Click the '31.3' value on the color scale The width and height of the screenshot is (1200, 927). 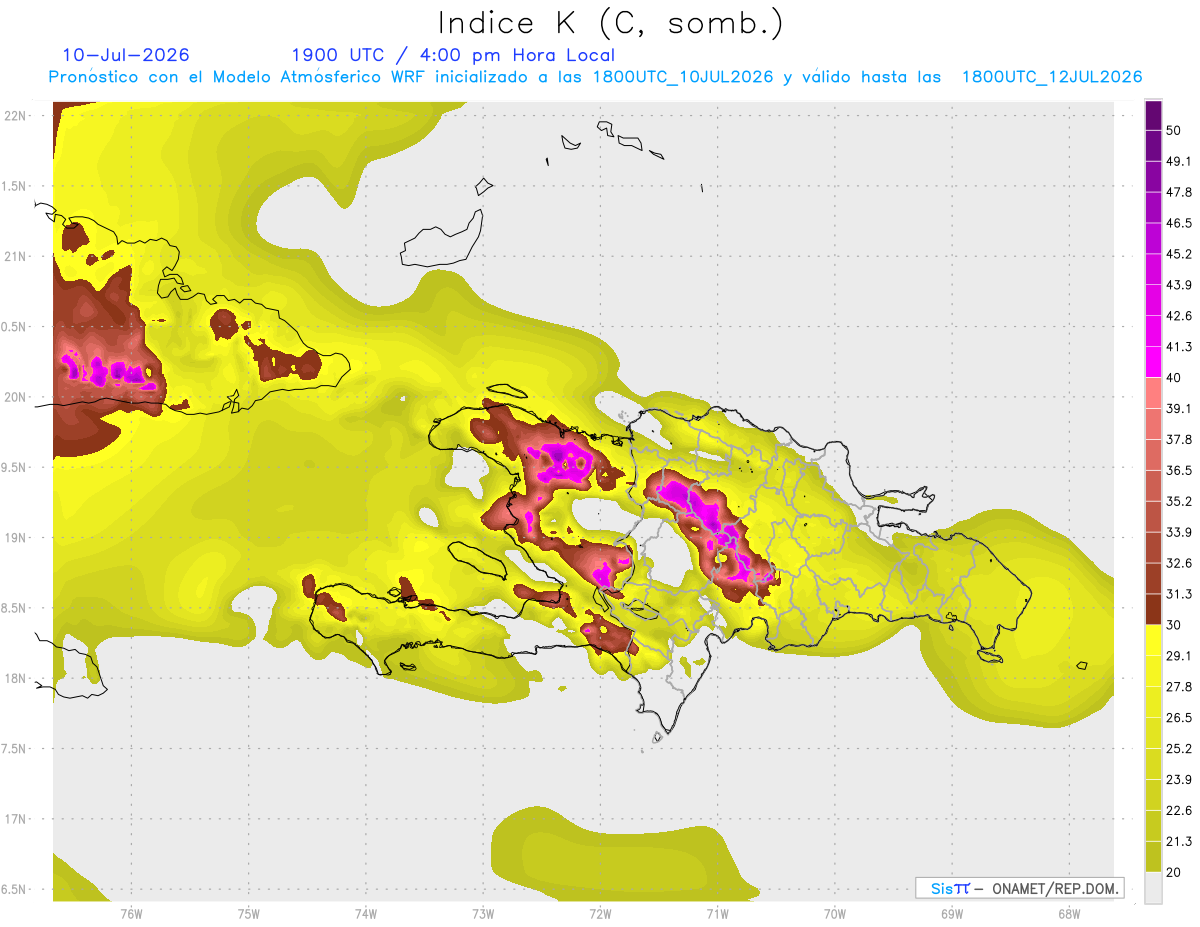tap(1179, 594)
